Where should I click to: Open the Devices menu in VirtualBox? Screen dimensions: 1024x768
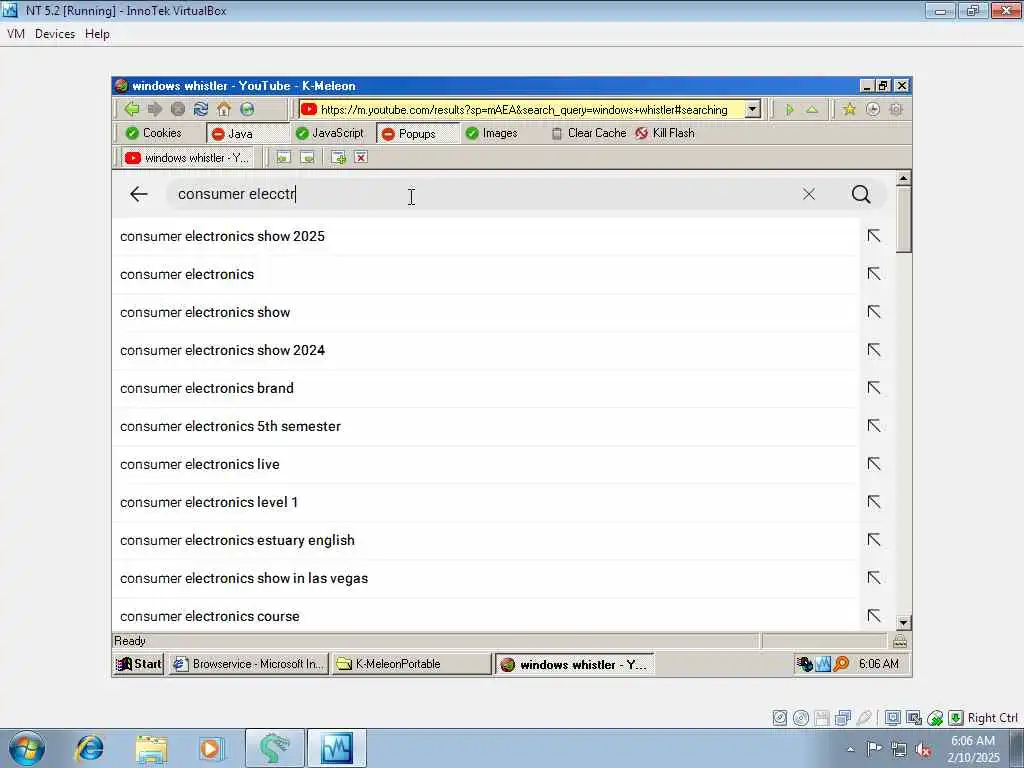pyautogui.click(x=55, y=34)
